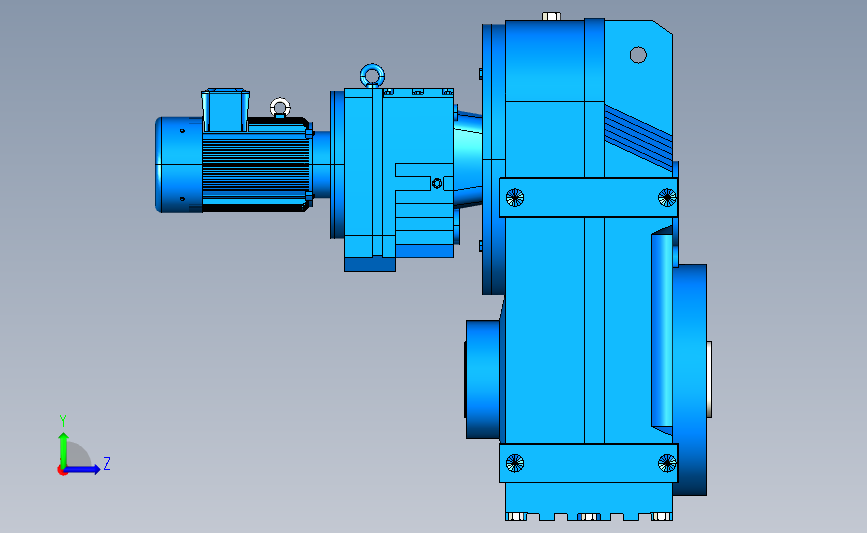Select the round output hub on the housing's left side

tap(483, 379)
